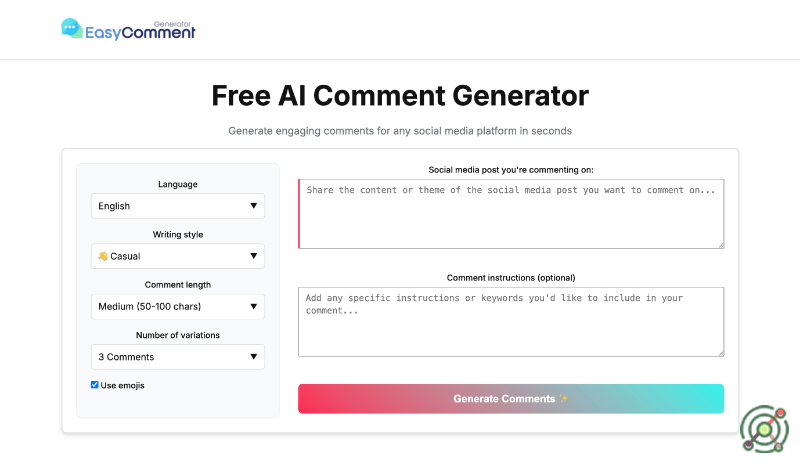Click the Number of variations dropdown arrow
The width and height of the screenshot is (800, 463).
pos(254,356)
